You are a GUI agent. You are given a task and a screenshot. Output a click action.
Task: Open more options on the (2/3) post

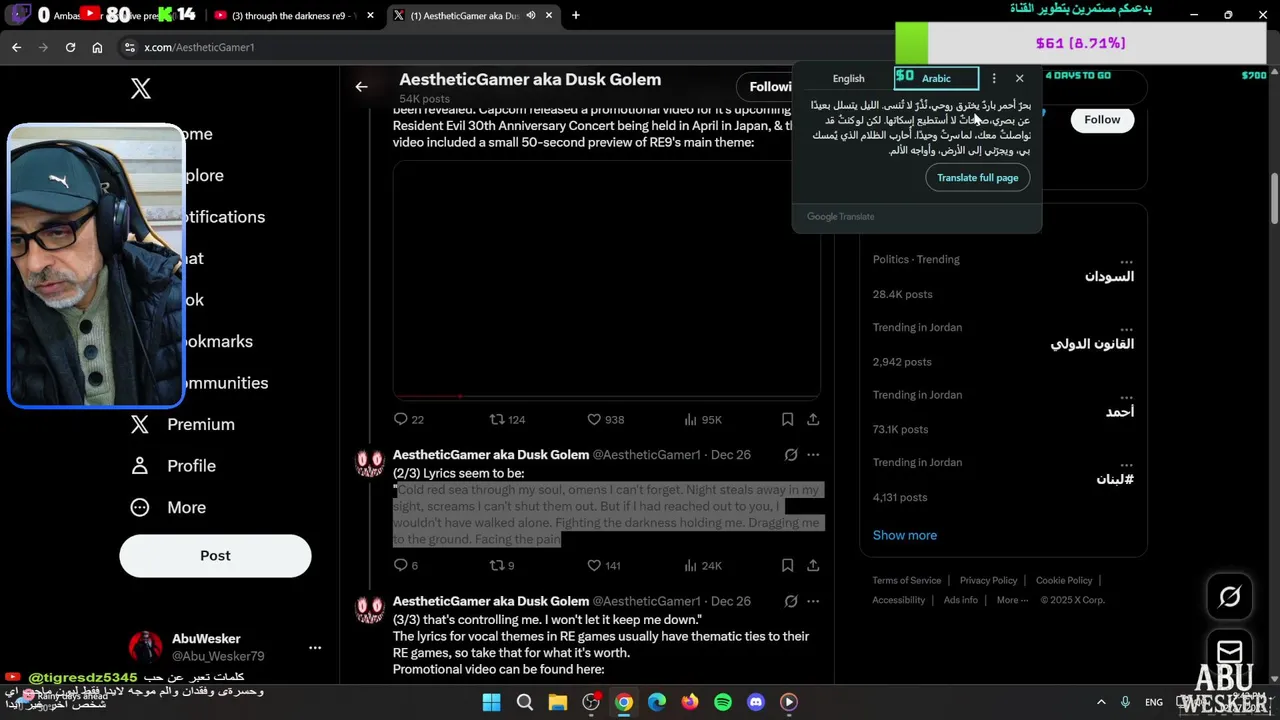pos(813,455)
